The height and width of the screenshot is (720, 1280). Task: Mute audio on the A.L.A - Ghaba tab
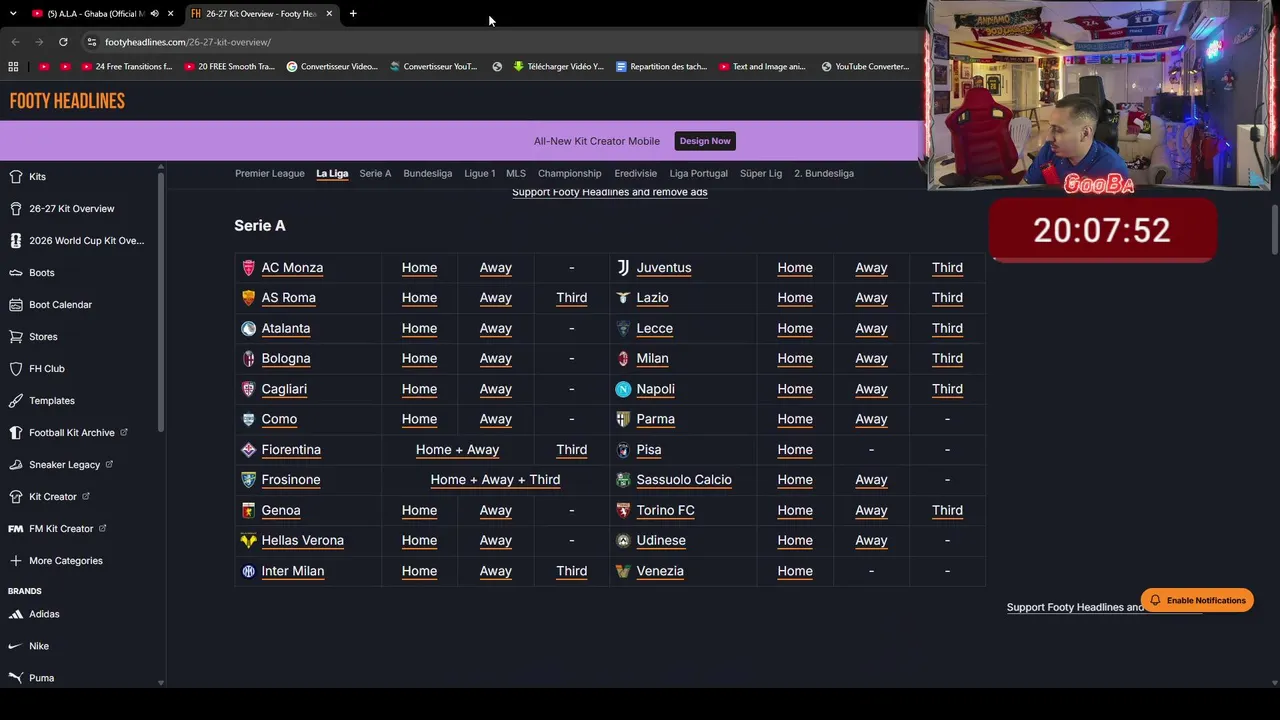(x=154, y=14)
